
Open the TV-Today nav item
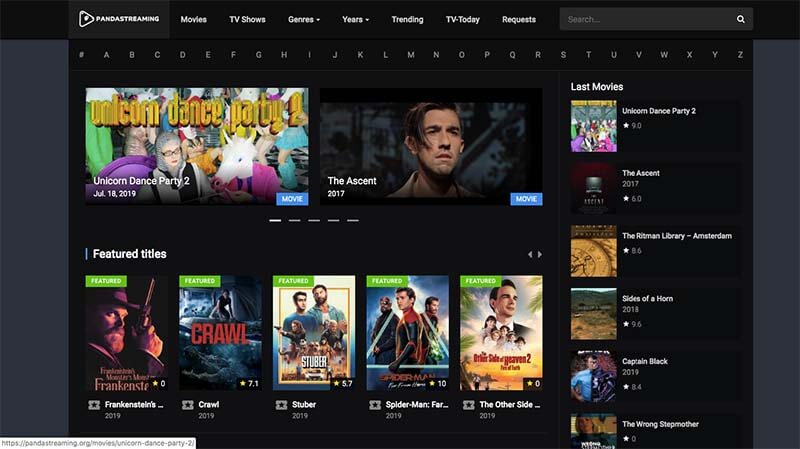tap(462, 19)
